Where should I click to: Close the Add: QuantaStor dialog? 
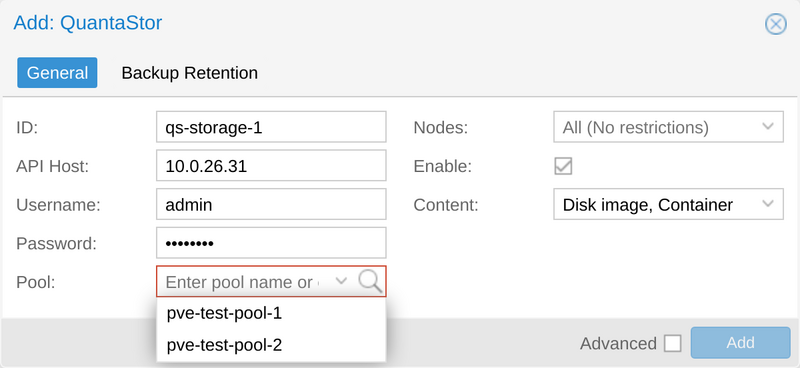776,24
